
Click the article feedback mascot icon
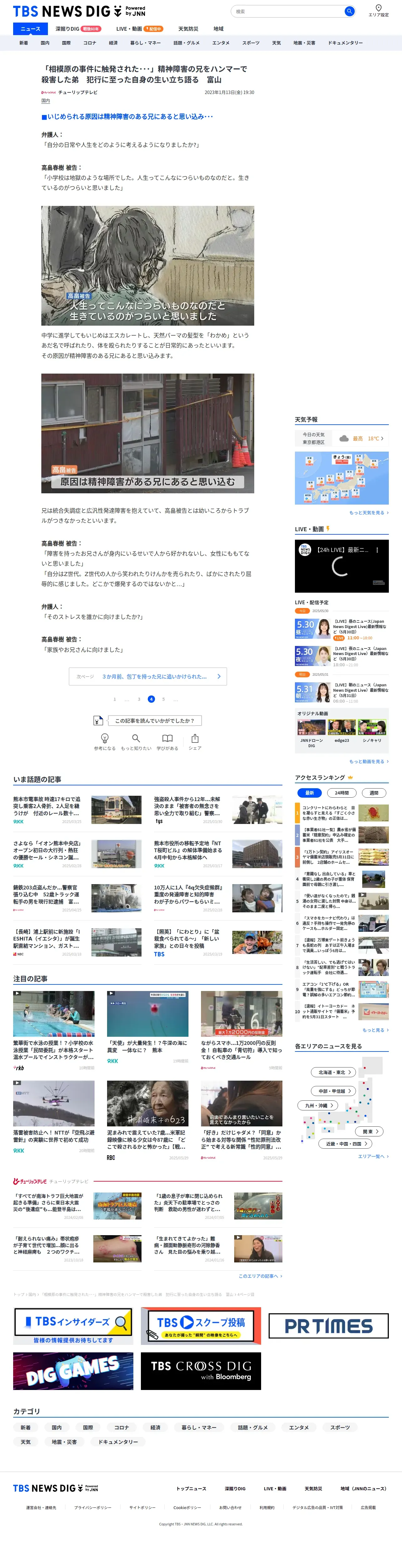click(98, 720)
